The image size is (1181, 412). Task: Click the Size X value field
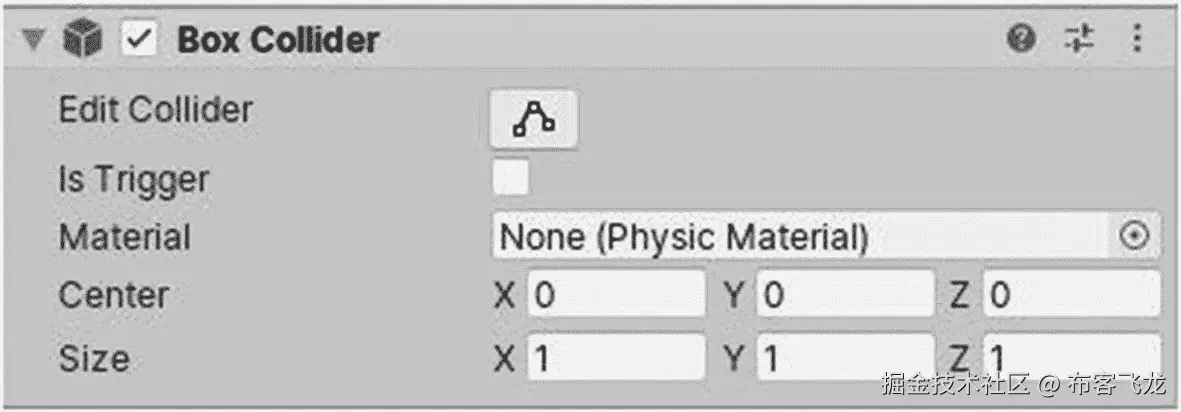[615, 356]
